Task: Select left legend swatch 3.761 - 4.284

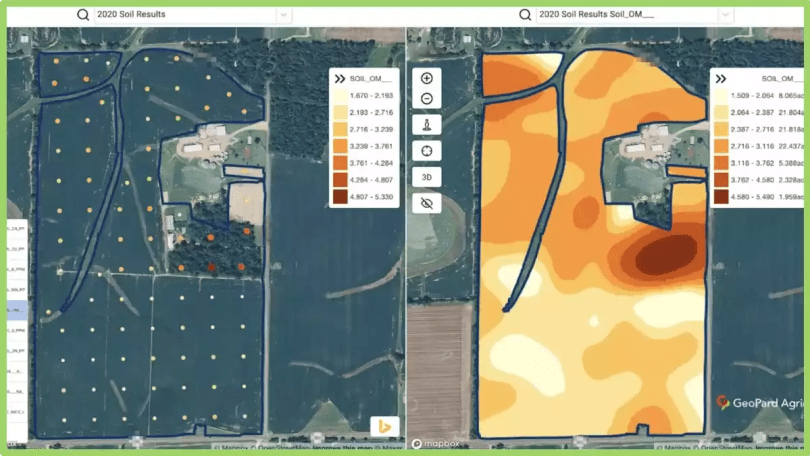Action: click(340, 163)
